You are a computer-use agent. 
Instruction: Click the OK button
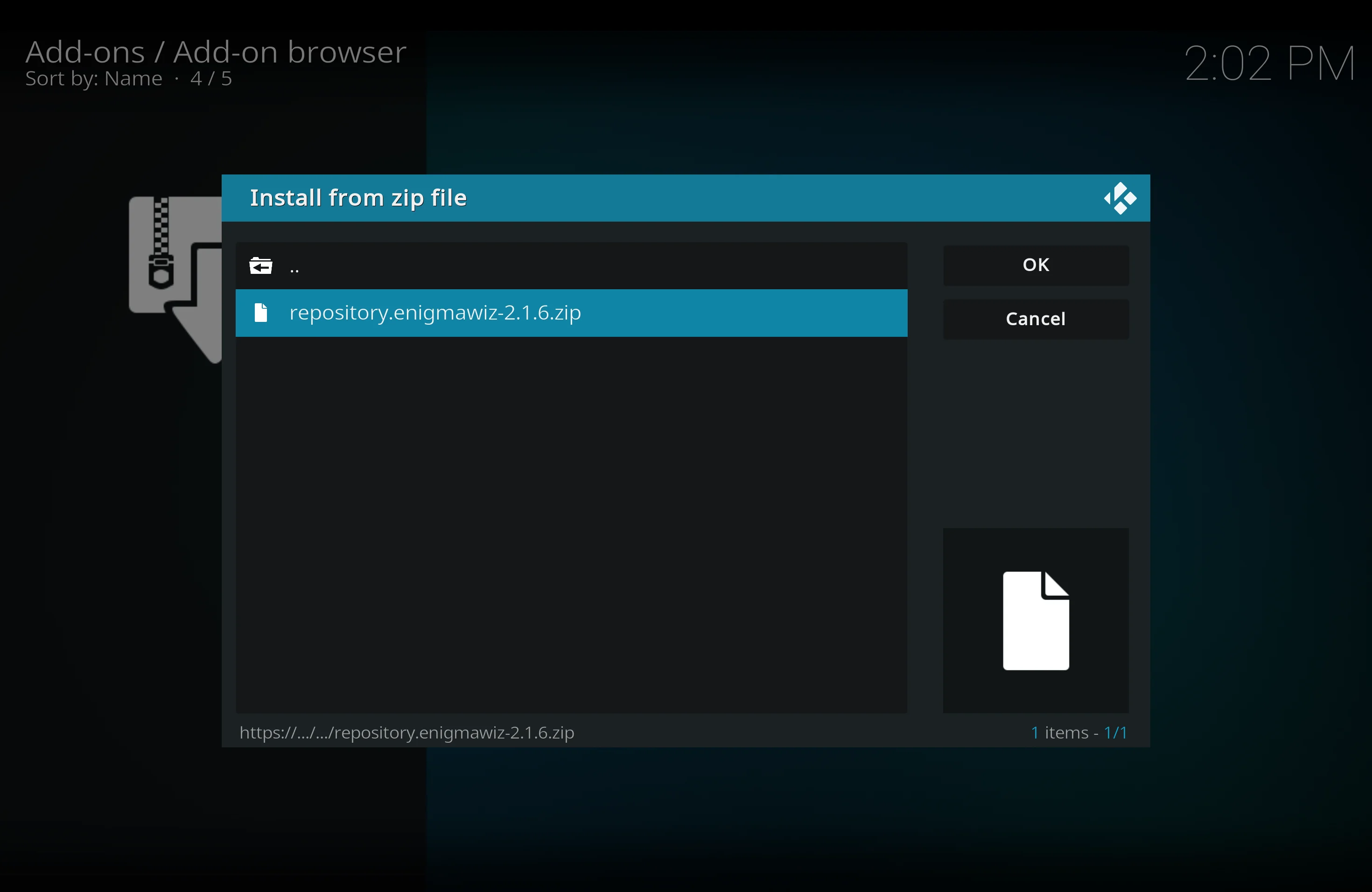click(x=1036, y=265)
